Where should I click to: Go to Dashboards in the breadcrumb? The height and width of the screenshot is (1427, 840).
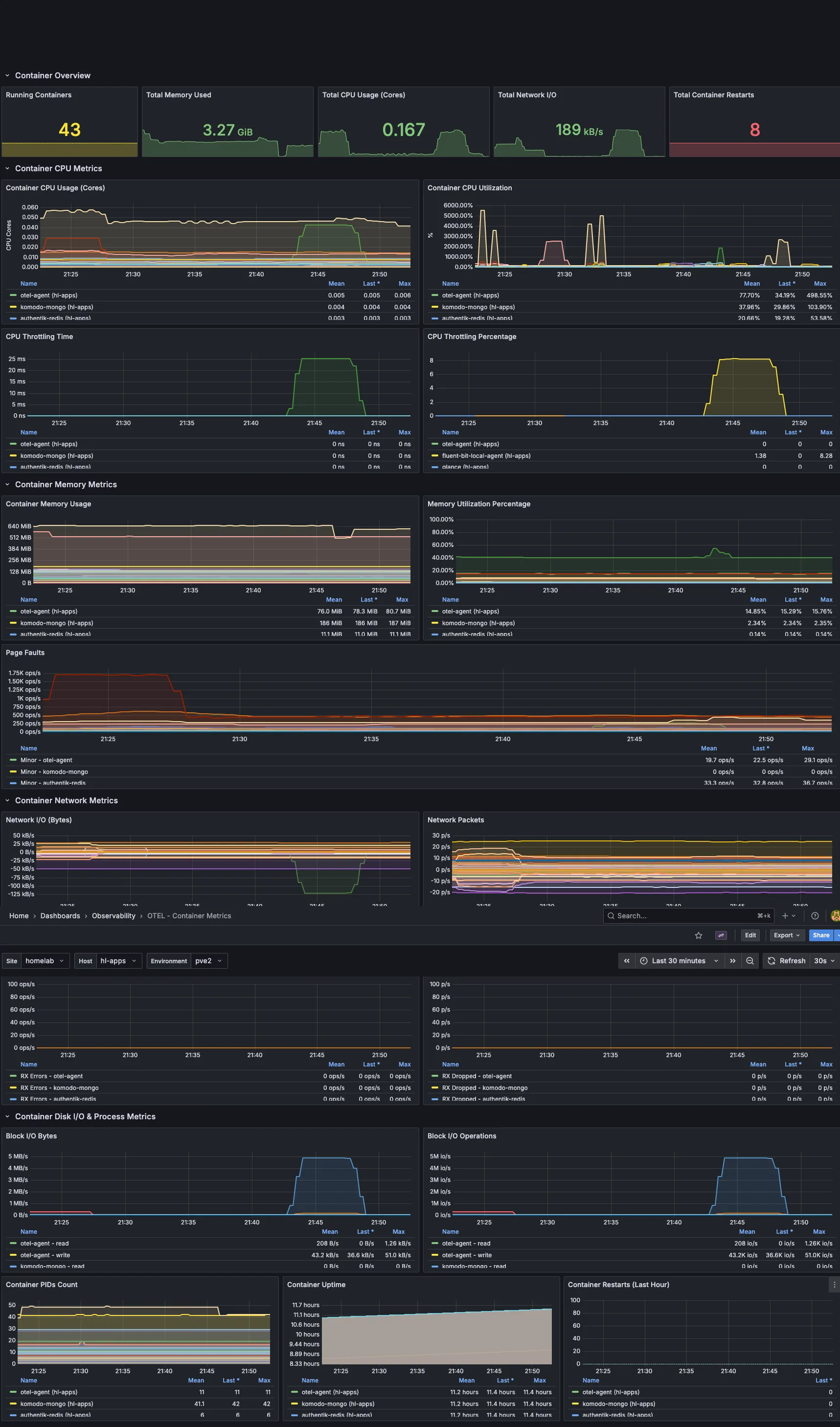pyautogui.click(x=60, y=916)
